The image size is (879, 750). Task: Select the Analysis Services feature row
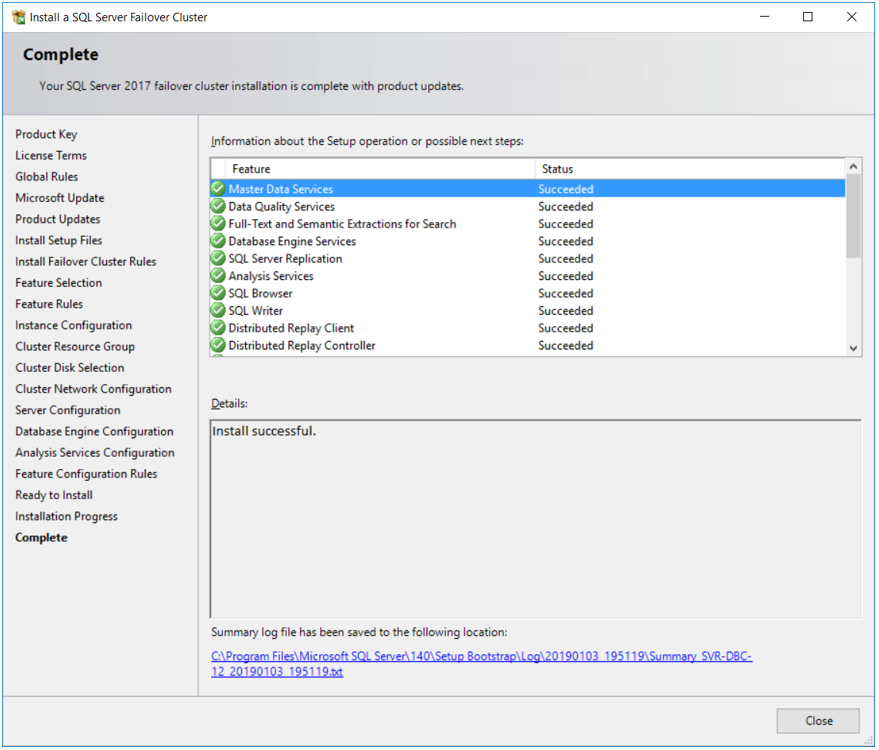pos(528,276)
